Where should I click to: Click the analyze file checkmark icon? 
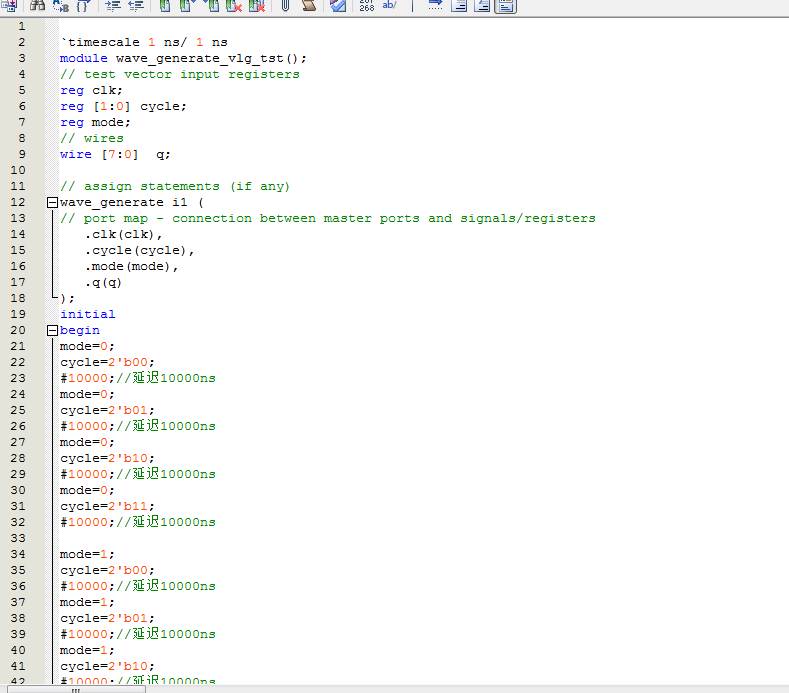point(338,6)
